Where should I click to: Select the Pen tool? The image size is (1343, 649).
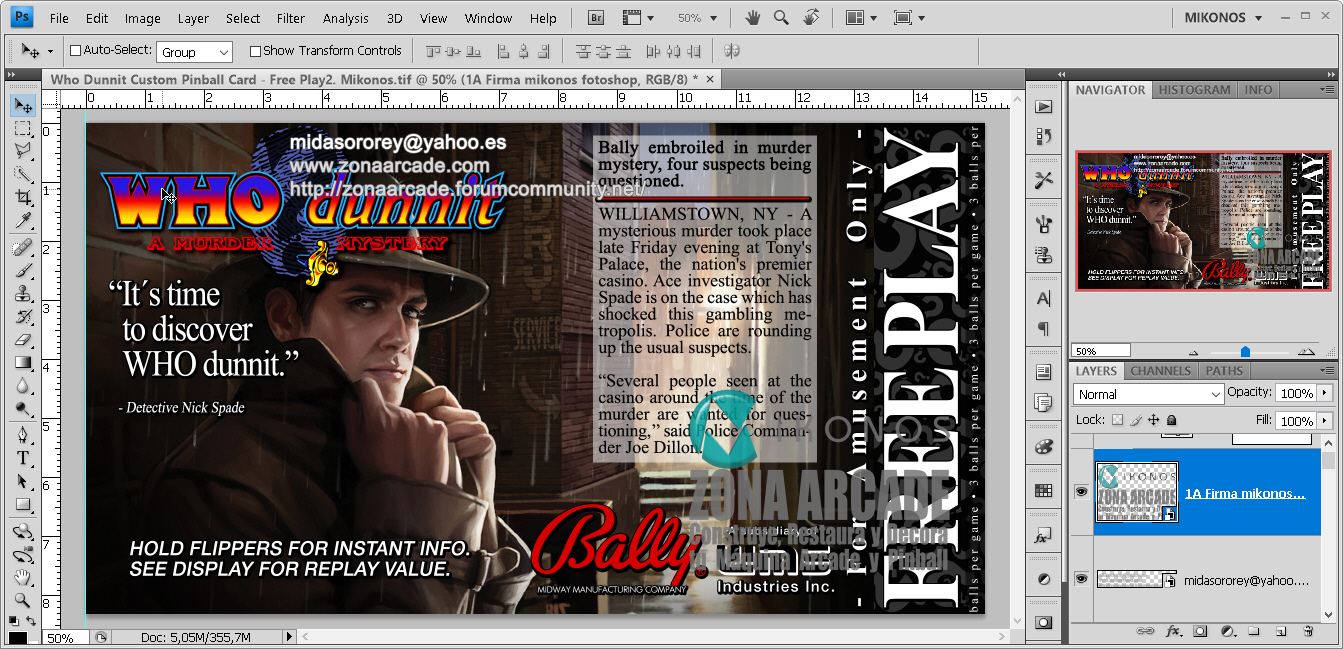[x=22, y=436]
